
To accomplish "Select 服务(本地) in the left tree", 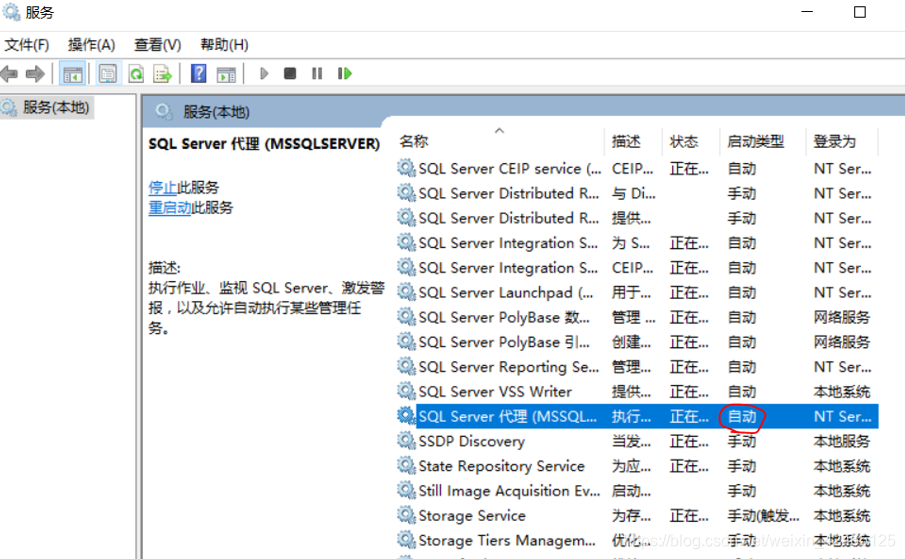I will click(55, 107).
